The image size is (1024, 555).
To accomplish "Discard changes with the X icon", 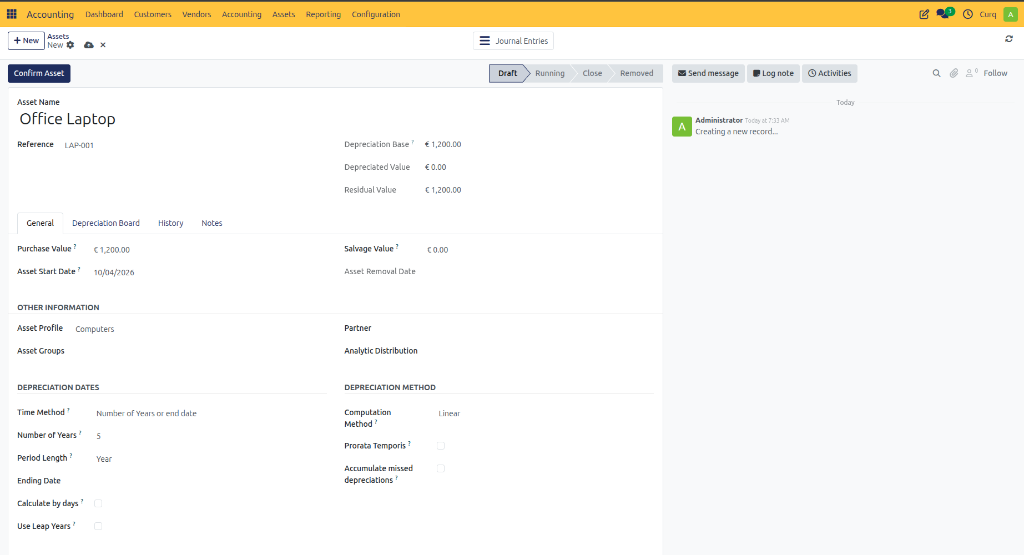I will click(x=103, y=45).
